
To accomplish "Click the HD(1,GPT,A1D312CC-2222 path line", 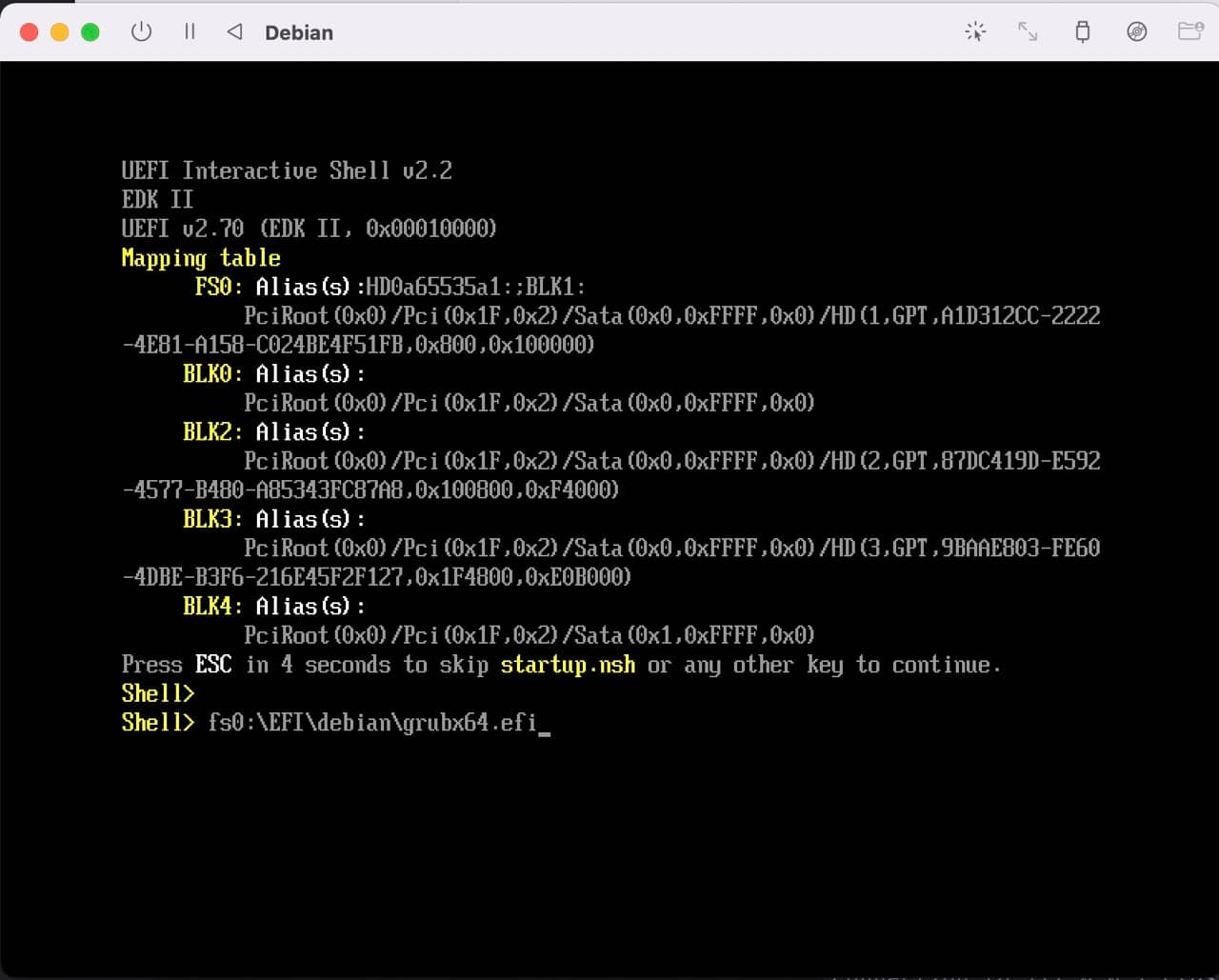I will pos(672,316).
